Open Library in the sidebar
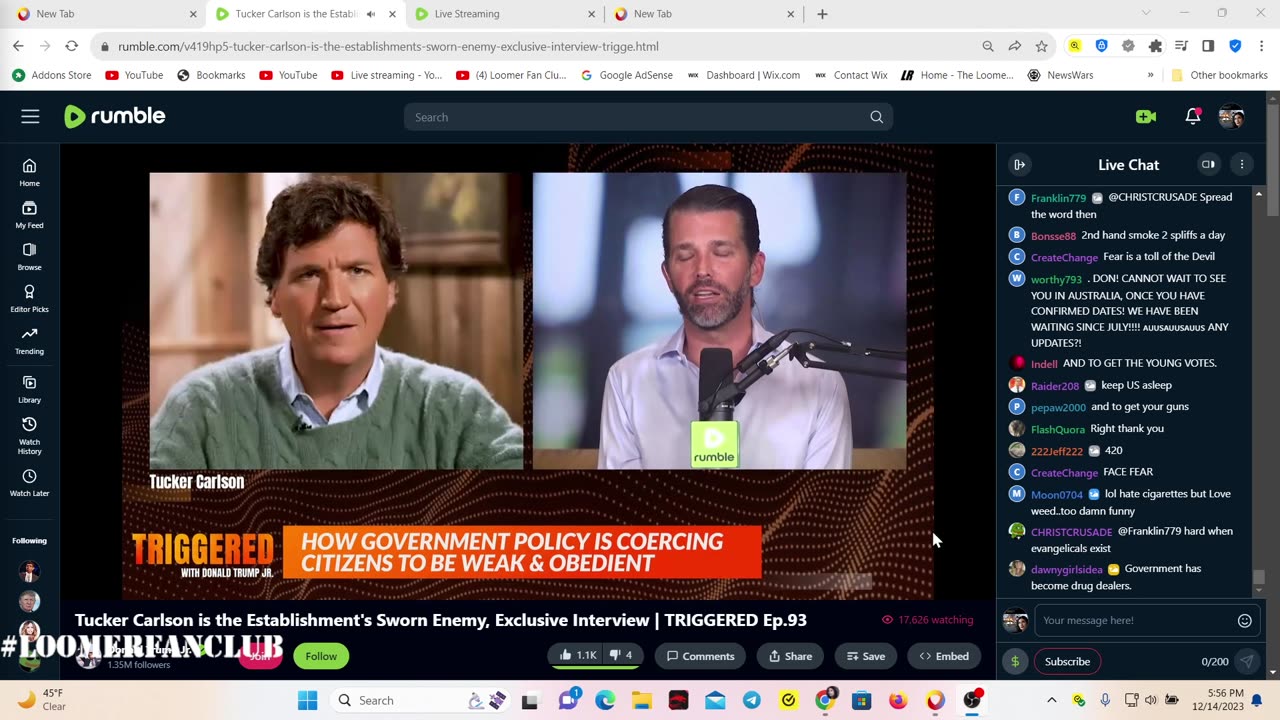Screen dimensions: 1280x720 pos(29,389)
